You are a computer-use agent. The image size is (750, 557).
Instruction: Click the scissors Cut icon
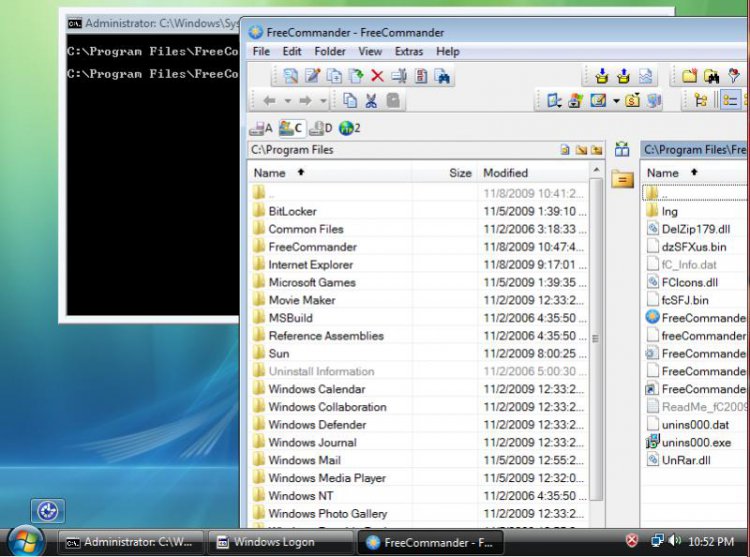[371, 100]
